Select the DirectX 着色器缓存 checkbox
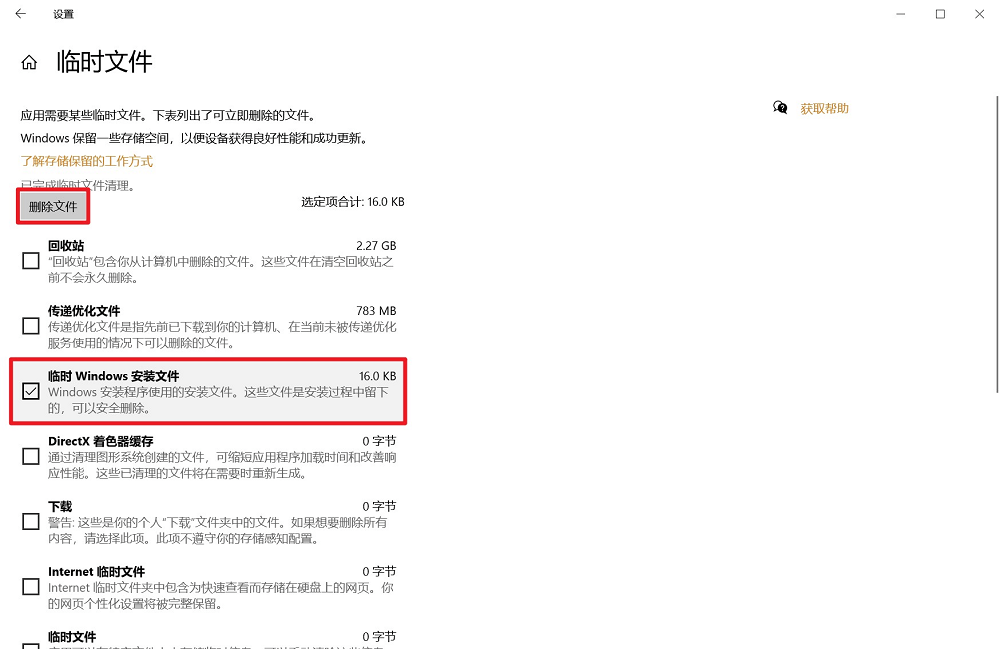 point(30,455)
